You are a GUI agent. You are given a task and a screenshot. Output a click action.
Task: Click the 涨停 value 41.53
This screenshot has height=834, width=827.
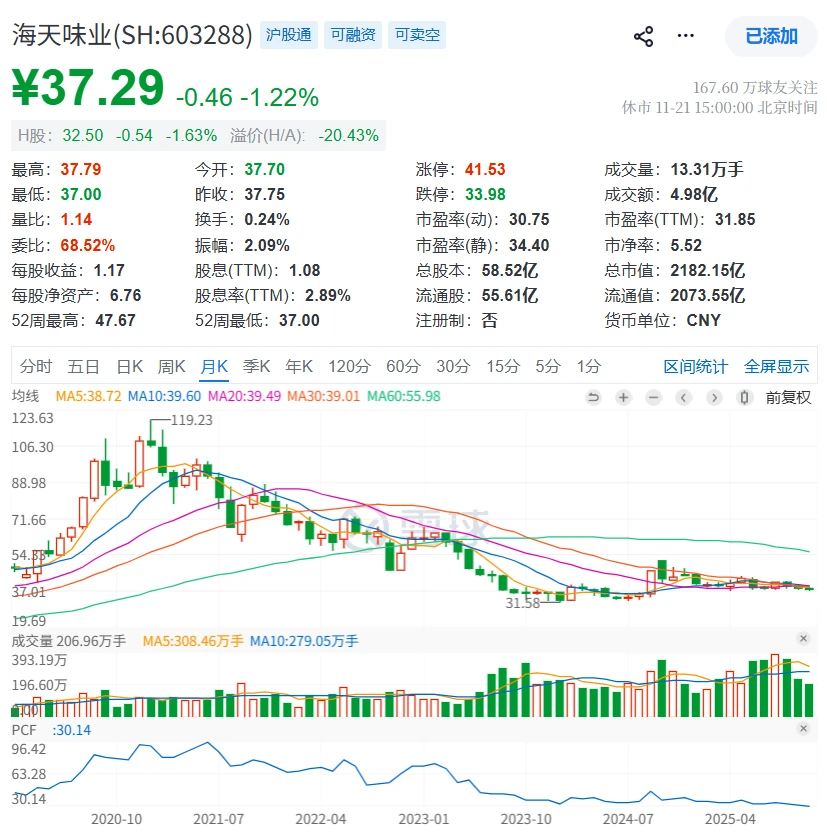(x=485, y=170)
